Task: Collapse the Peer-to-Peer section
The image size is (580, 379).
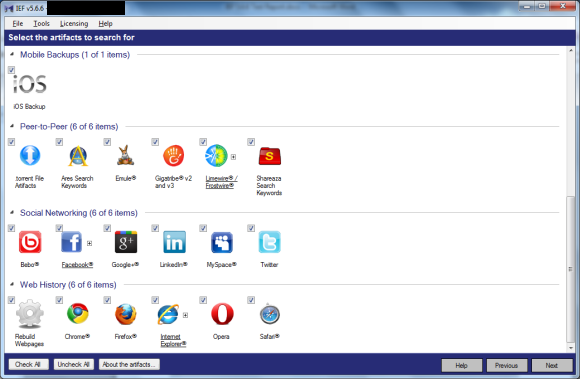Action: 12,126
